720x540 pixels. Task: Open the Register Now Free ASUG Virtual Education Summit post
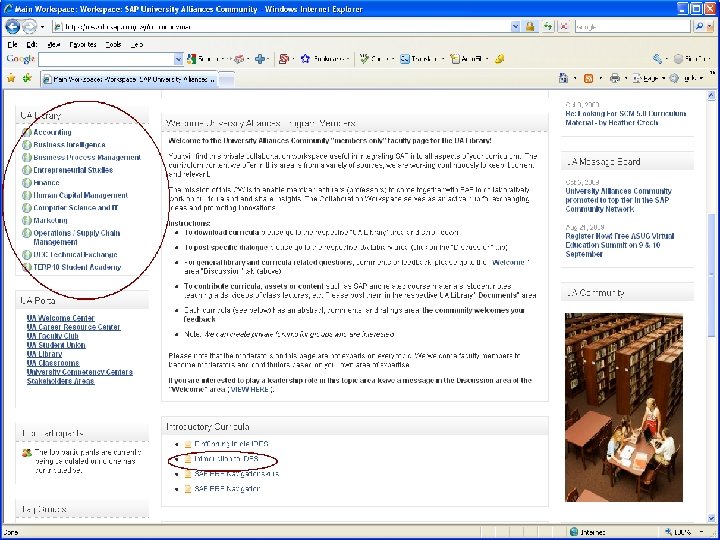(620, 245)
